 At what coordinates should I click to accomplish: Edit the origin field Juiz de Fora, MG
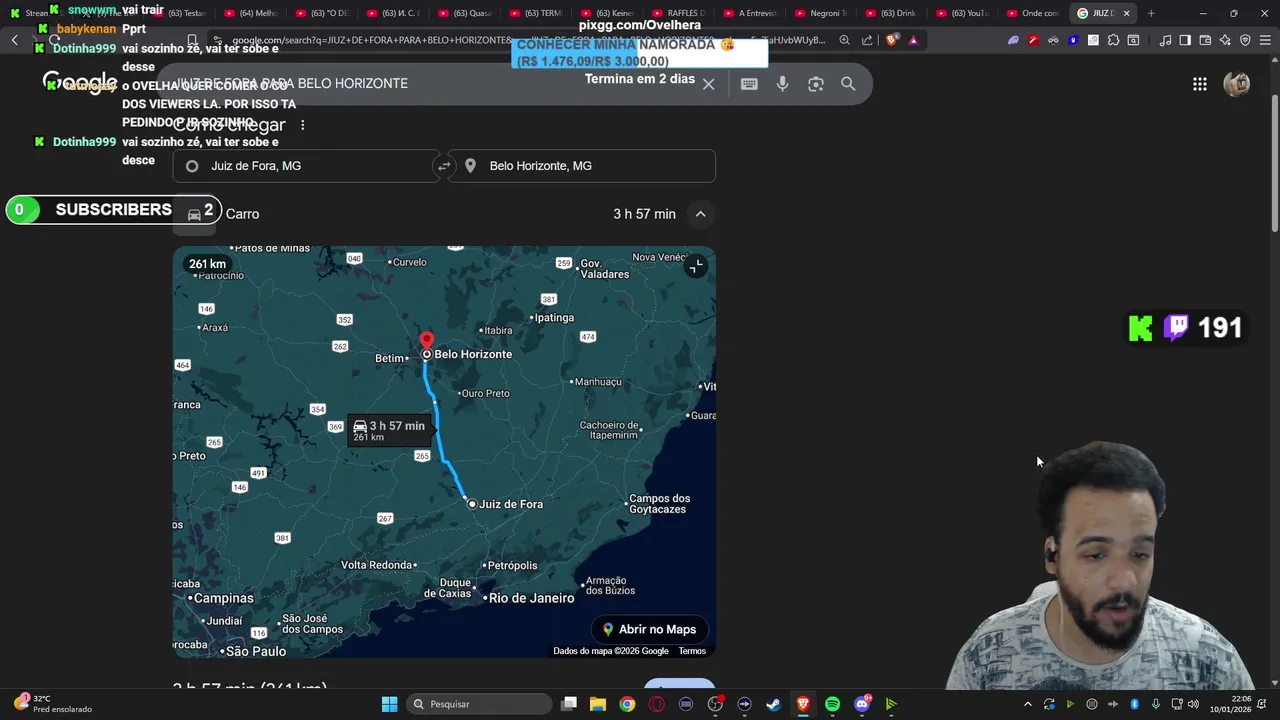coord(306,166)
